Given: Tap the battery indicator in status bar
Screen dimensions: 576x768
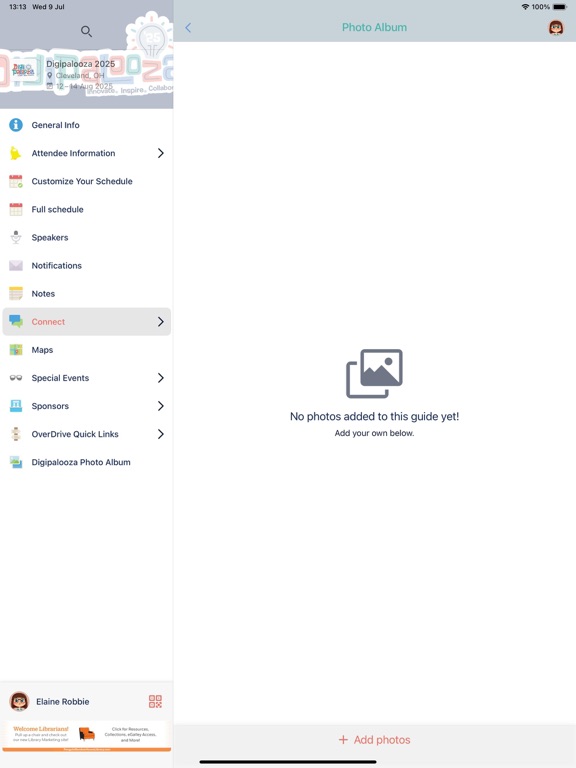Looking at the screenshot, I should 560,7.
